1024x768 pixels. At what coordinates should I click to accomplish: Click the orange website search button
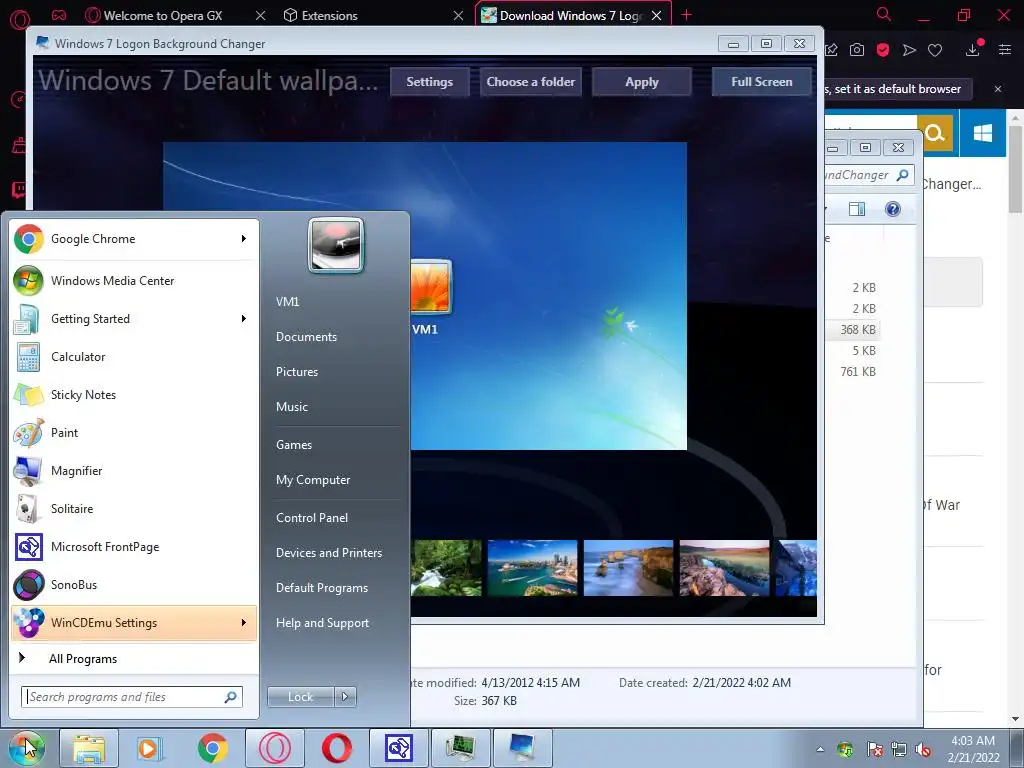935,133
